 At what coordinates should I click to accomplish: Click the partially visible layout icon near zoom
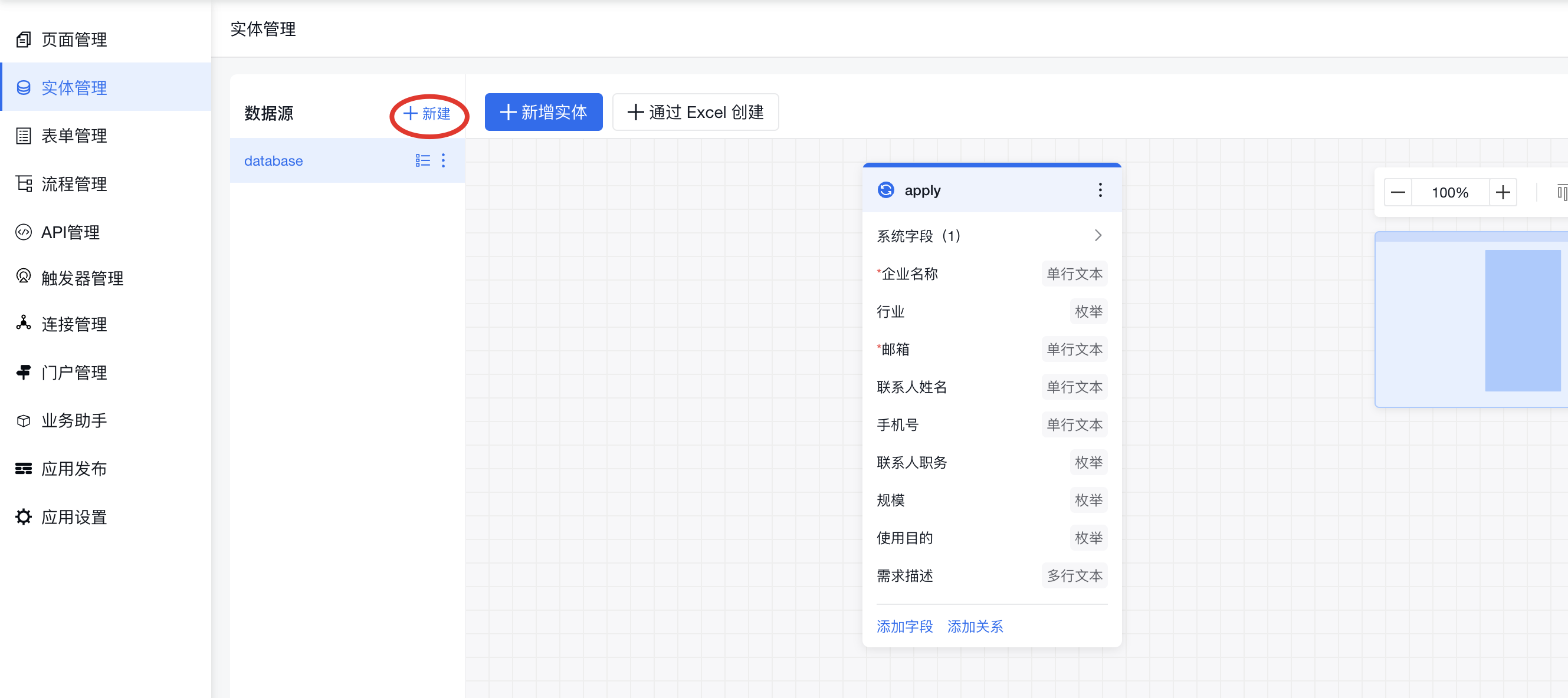(x=1562, y=193)
